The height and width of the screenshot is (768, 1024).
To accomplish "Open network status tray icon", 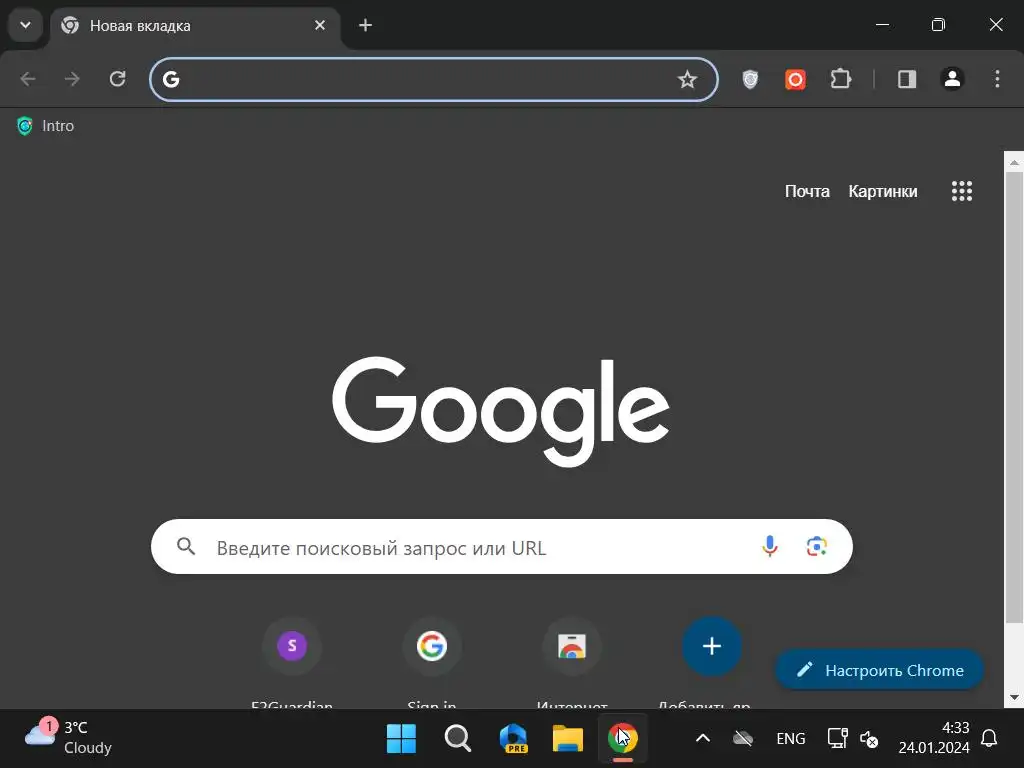I will (x=837, y=739).
